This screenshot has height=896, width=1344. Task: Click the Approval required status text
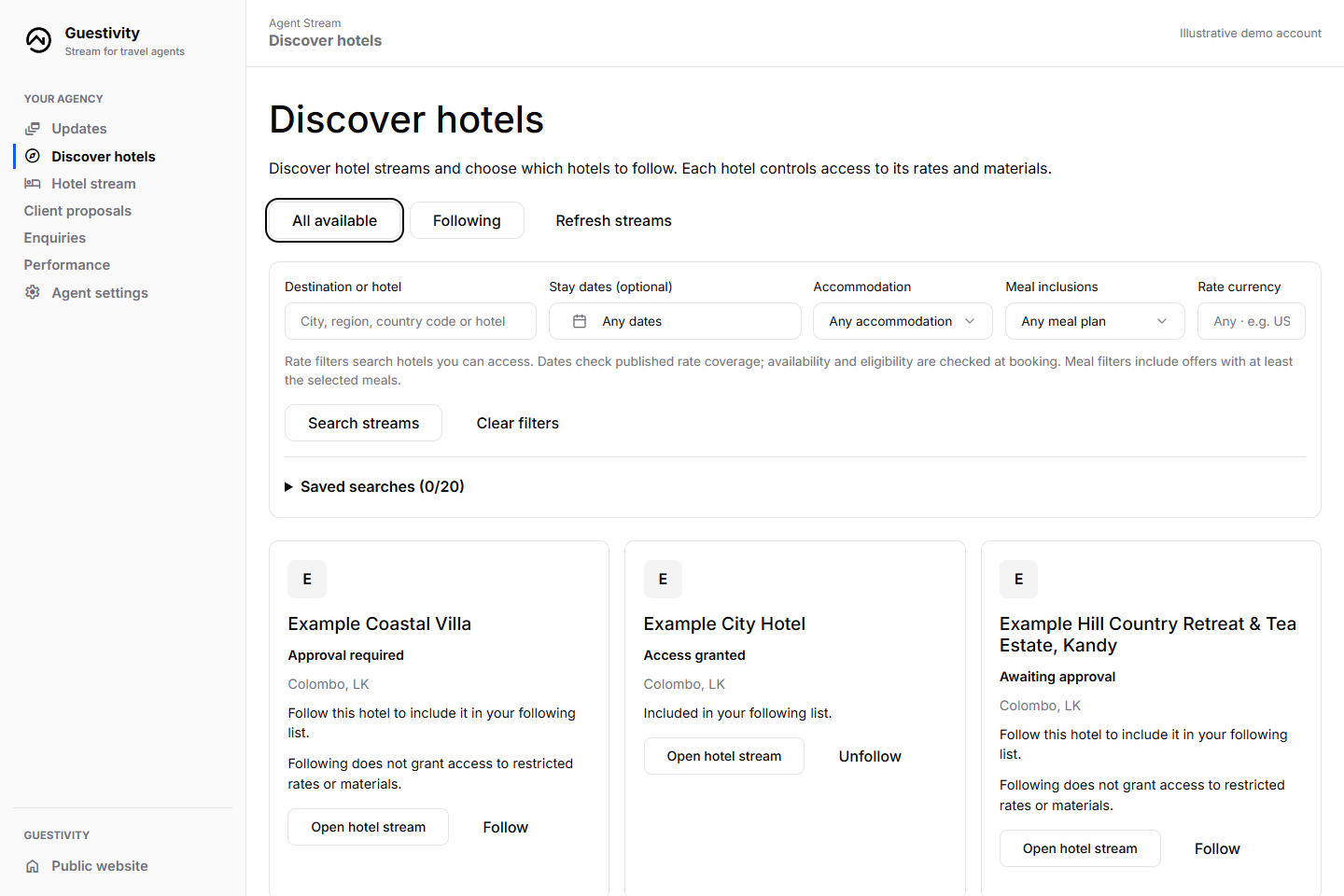pyautogui.click(x=346, y=655)
